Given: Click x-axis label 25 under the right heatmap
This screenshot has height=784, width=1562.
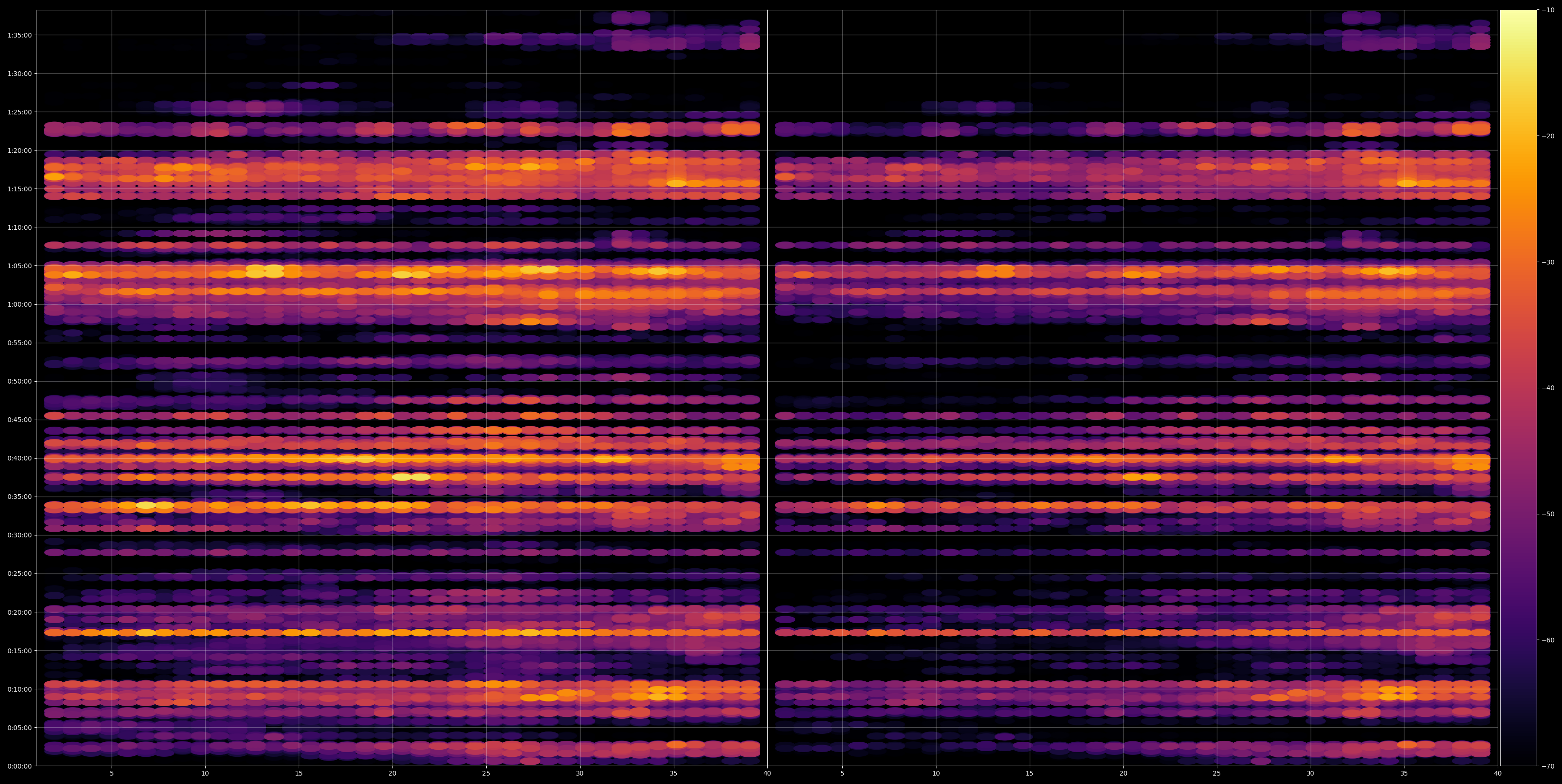Looking at the screenshot, I should pos(1217,774).
